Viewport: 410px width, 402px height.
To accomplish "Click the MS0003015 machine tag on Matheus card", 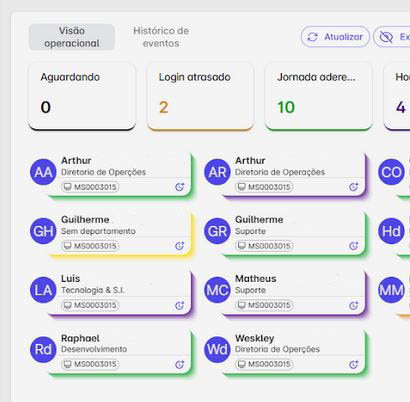I will pos(264,305).
